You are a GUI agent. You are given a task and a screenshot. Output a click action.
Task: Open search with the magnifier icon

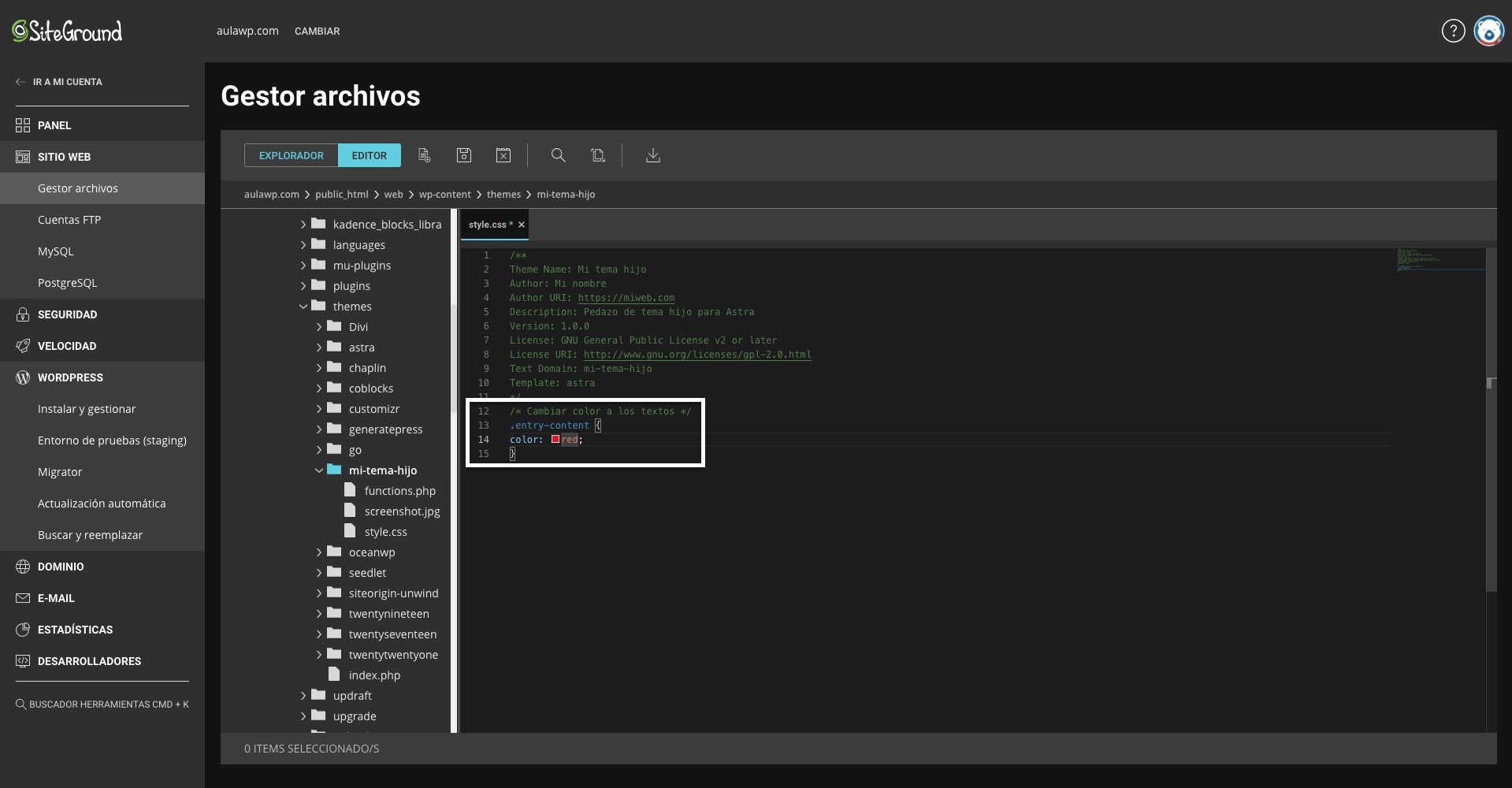[x=558, y=155]
